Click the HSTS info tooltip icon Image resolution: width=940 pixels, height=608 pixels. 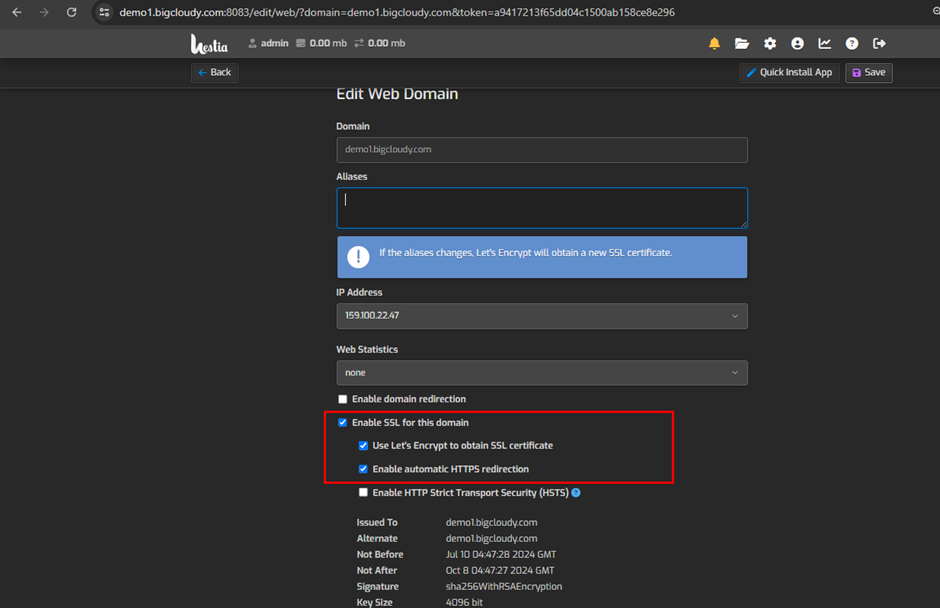(x=575, y=492)
